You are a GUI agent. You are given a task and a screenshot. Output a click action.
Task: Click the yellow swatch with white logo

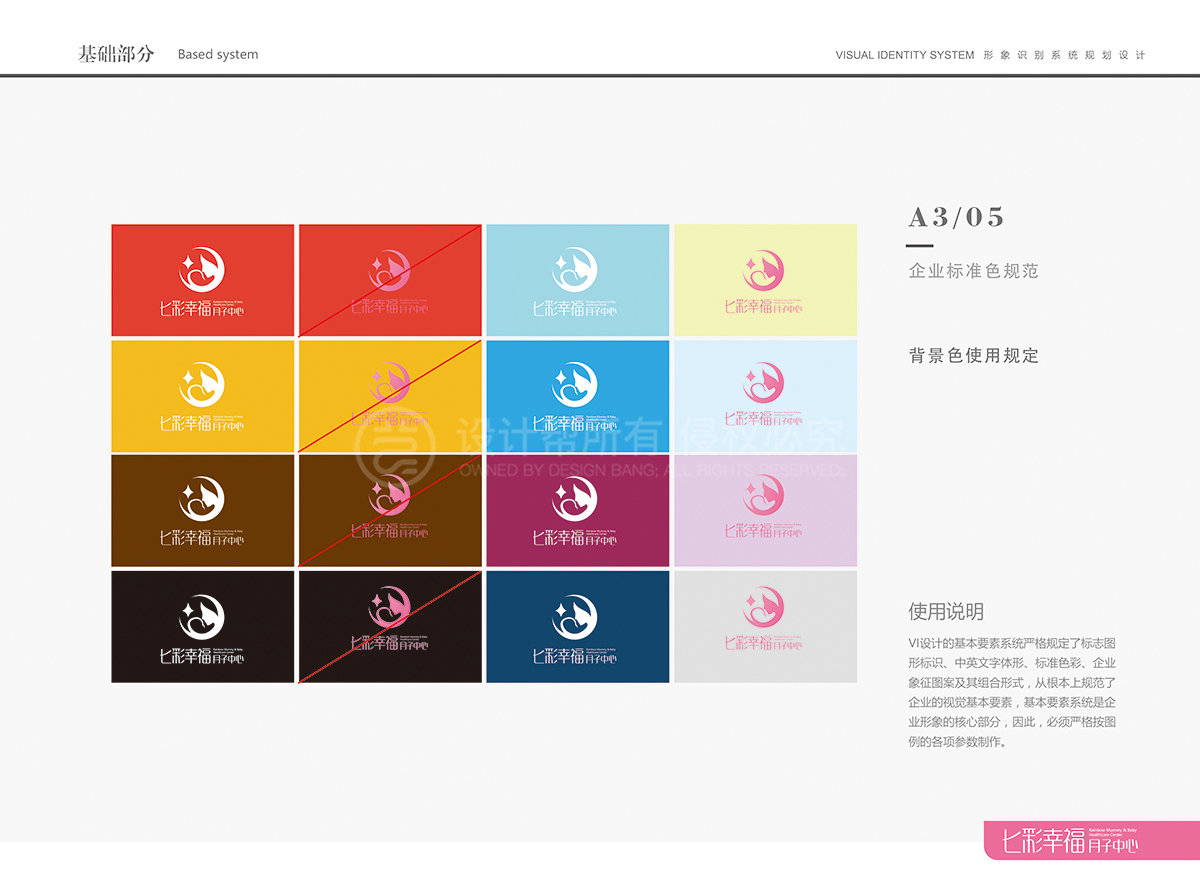coord(203,396)
